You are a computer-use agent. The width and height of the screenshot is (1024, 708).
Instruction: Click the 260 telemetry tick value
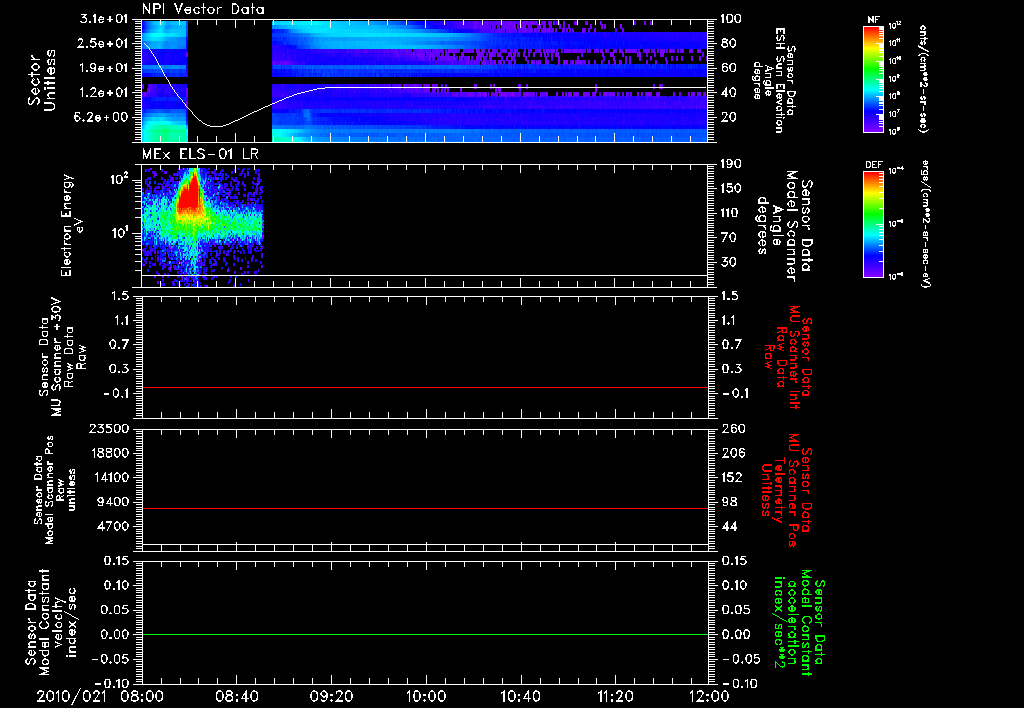click(731, 428)
